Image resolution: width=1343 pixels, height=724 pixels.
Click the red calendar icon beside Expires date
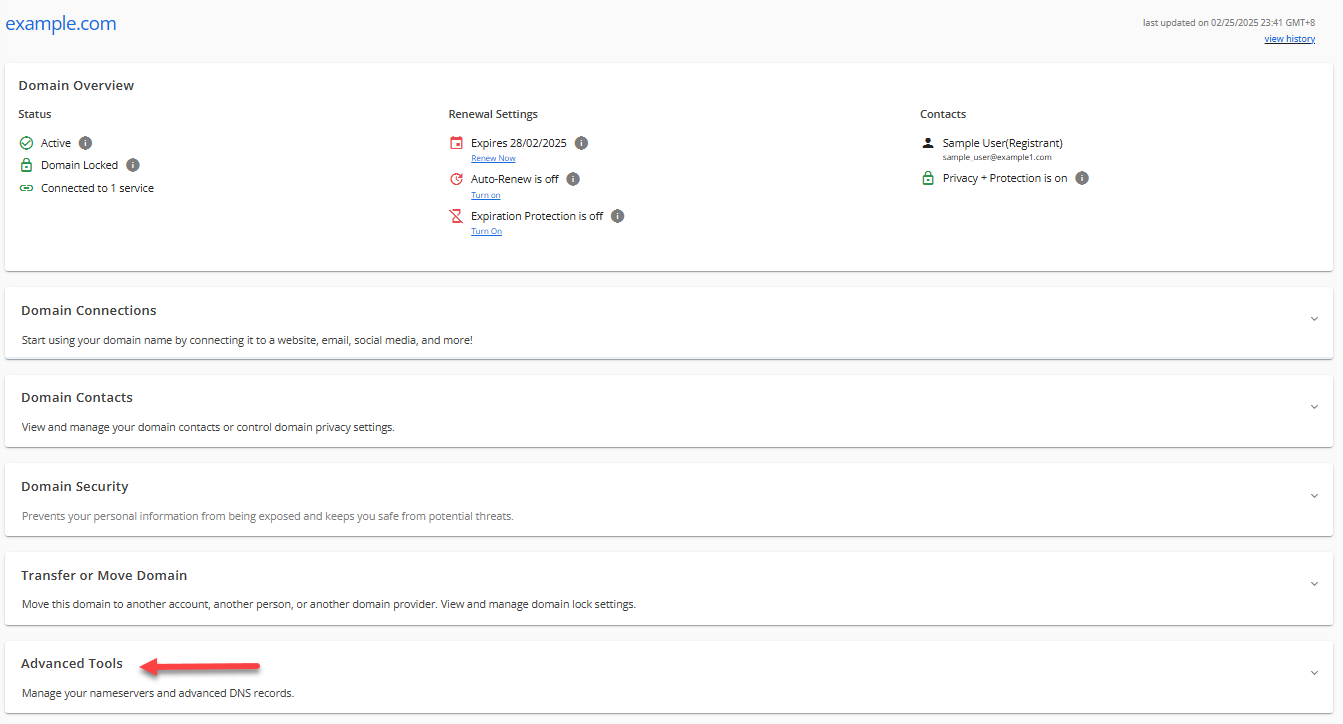(456, 143)
